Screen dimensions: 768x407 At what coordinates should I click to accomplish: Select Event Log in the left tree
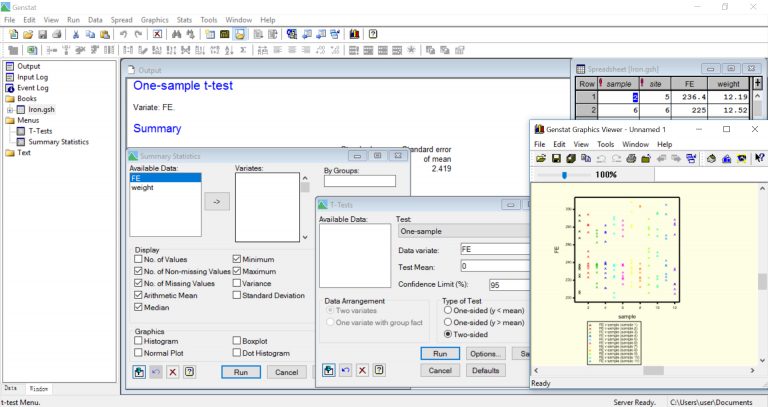point(33,88)
